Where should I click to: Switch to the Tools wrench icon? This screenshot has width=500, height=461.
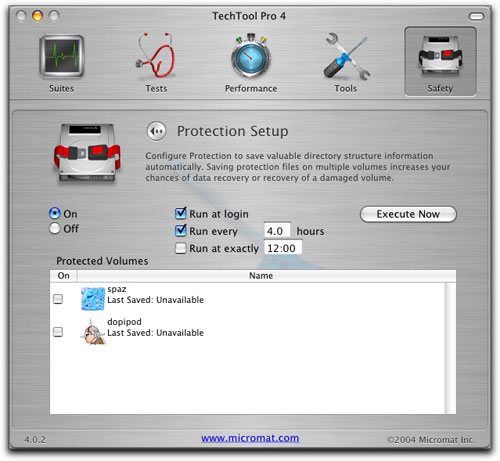tap(346, 56)
